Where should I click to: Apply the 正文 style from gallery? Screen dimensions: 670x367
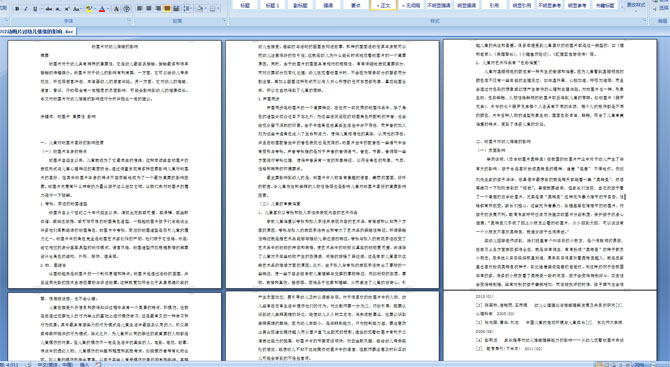coord(383,5)
